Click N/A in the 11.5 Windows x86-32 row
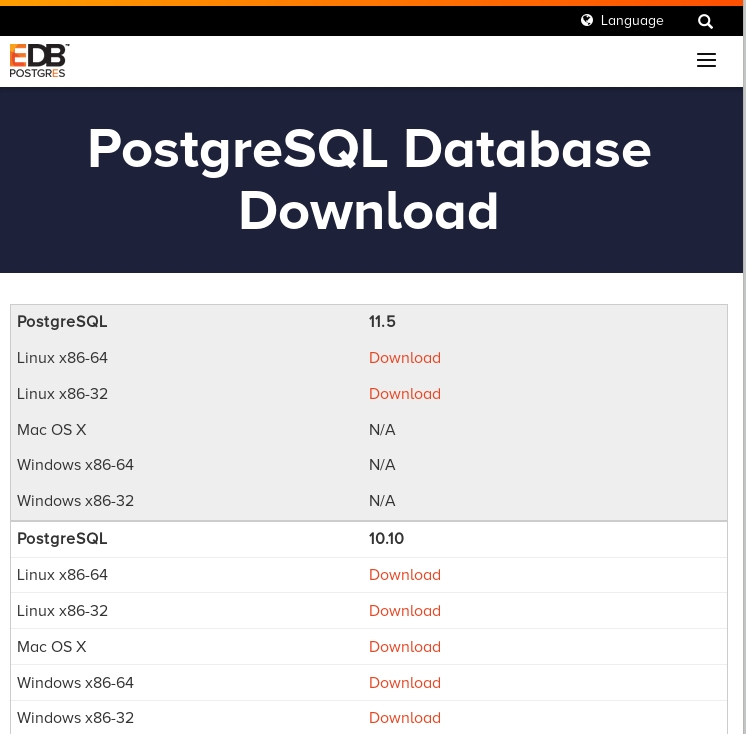This screenshot has width=746, height=734. [382, 501]
